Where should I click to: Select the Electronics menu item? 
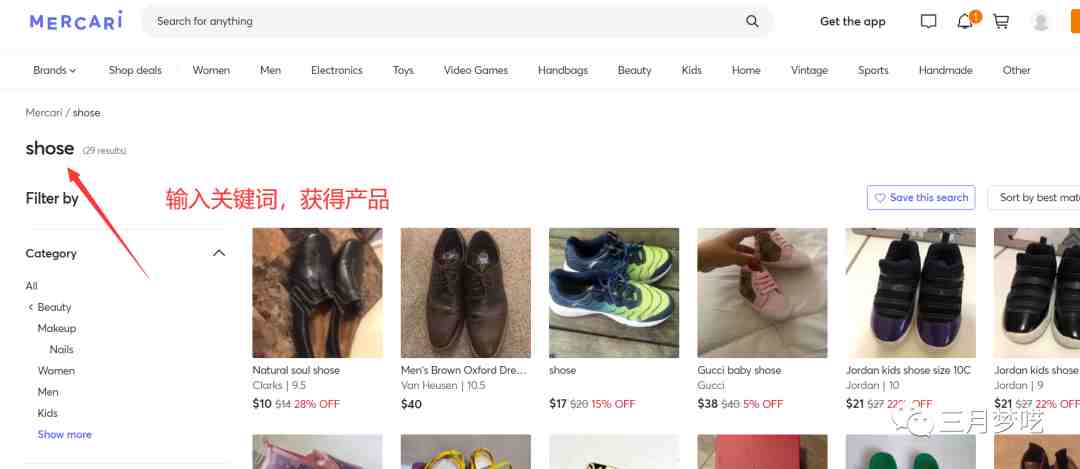tap(337, 70)
